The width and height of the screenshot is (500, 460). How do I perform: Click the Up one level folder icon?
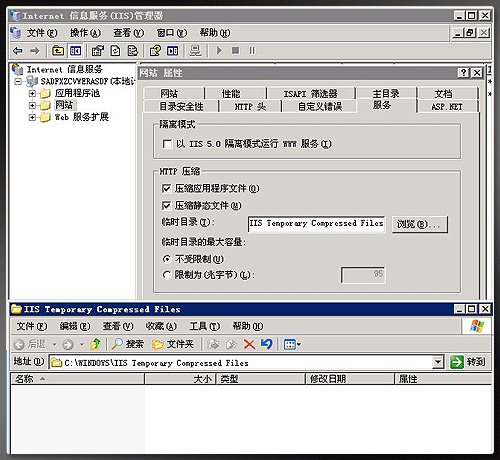[58, 51]
